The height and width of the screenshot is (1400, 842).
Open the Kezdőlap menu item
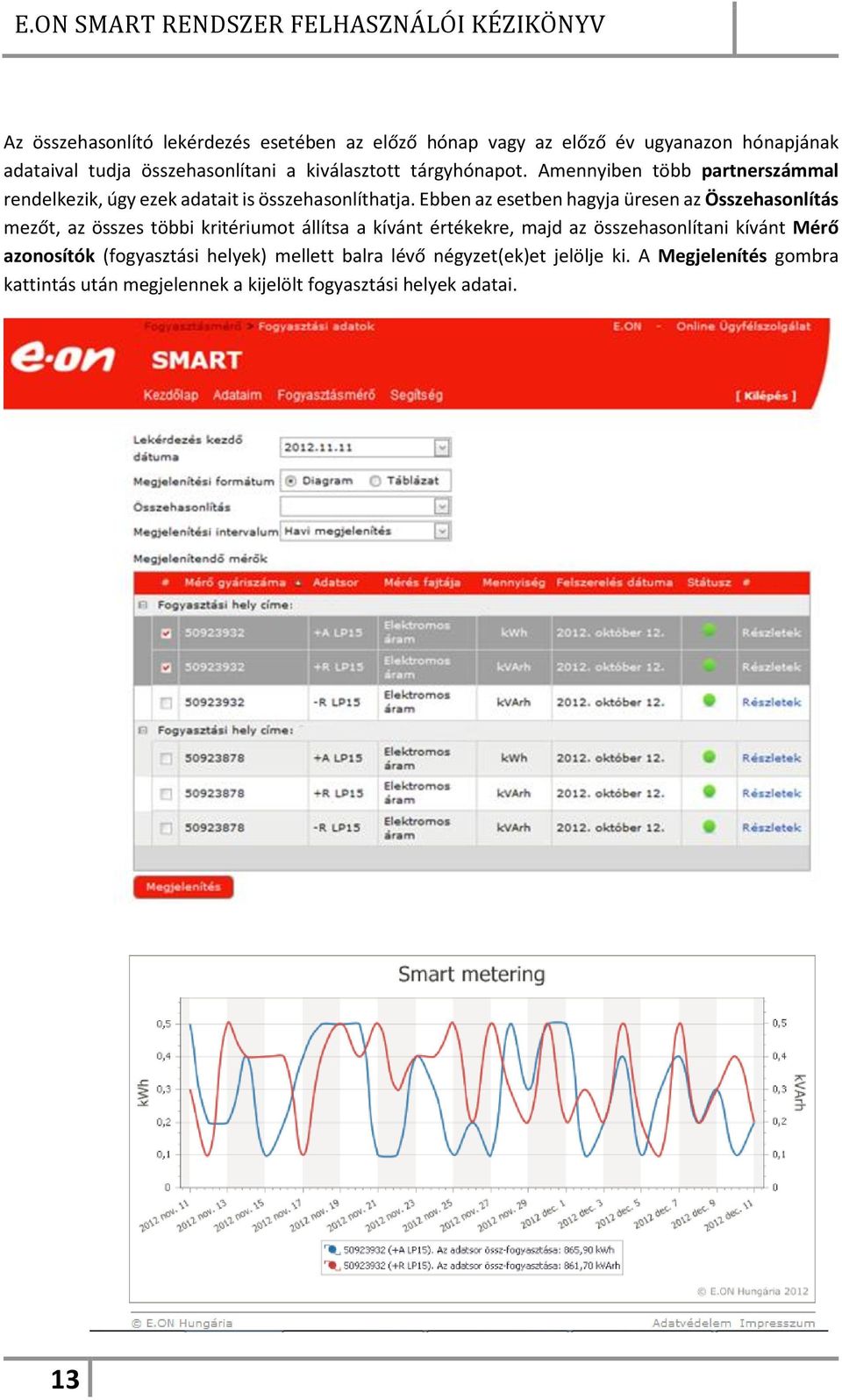tap(170, 396)
